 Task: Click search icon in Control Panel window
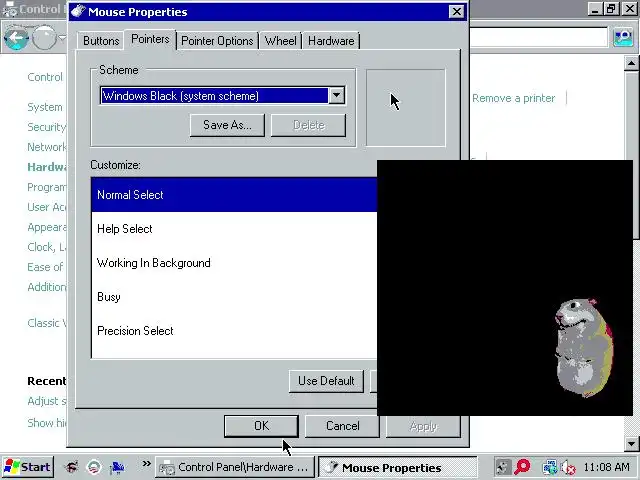point(623,38)
